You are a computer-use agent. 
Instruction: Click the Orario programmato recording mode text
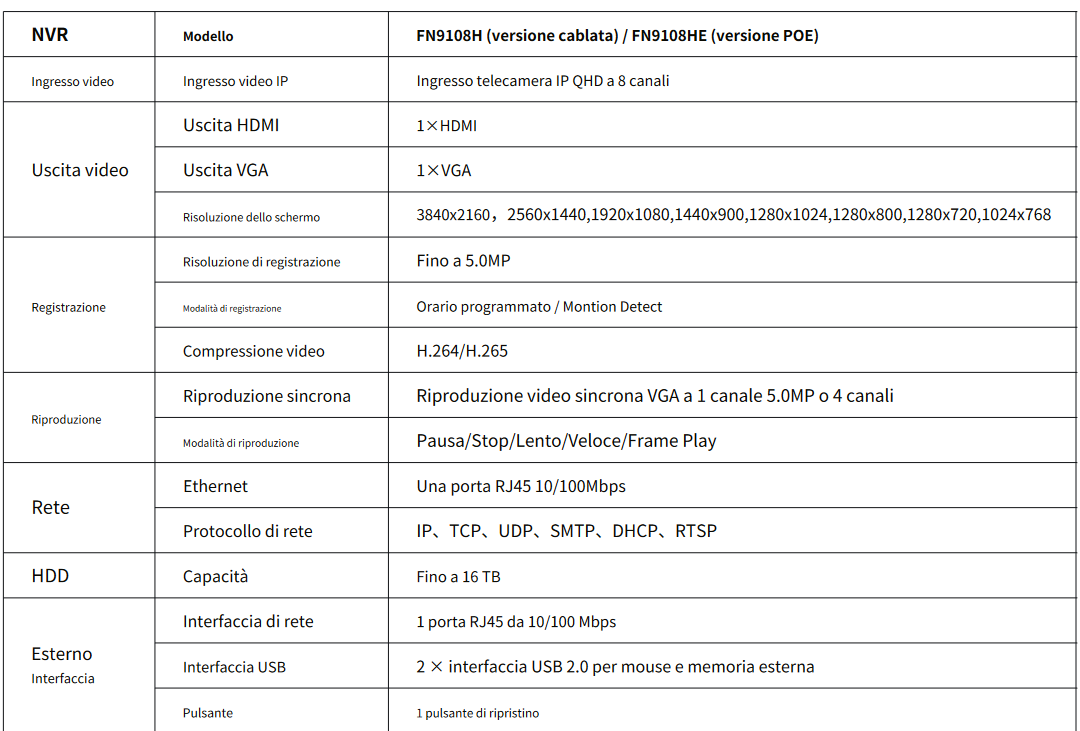539,307
